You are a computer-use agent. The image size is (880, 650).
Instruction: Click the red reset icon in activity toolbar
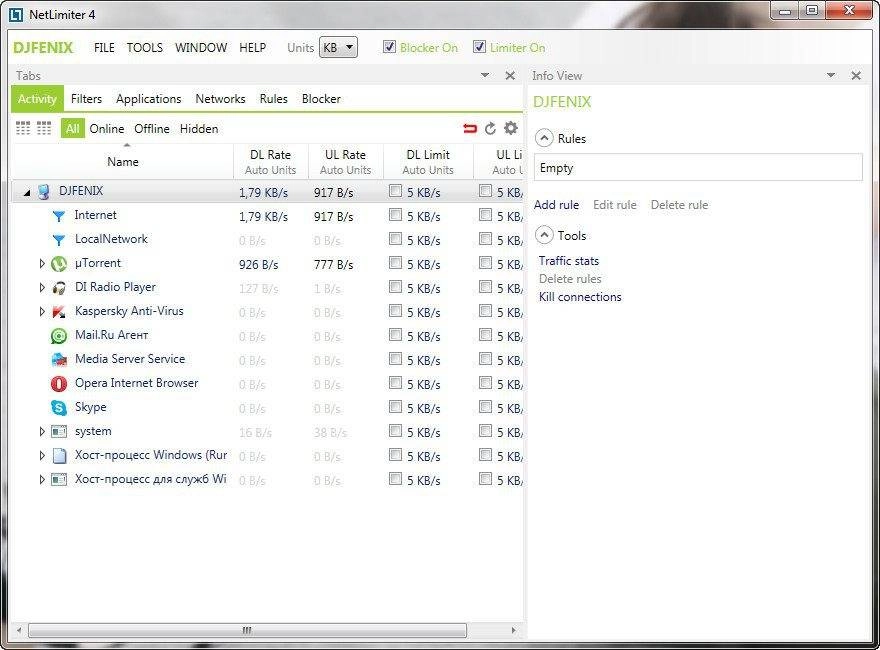click(470, 129)
